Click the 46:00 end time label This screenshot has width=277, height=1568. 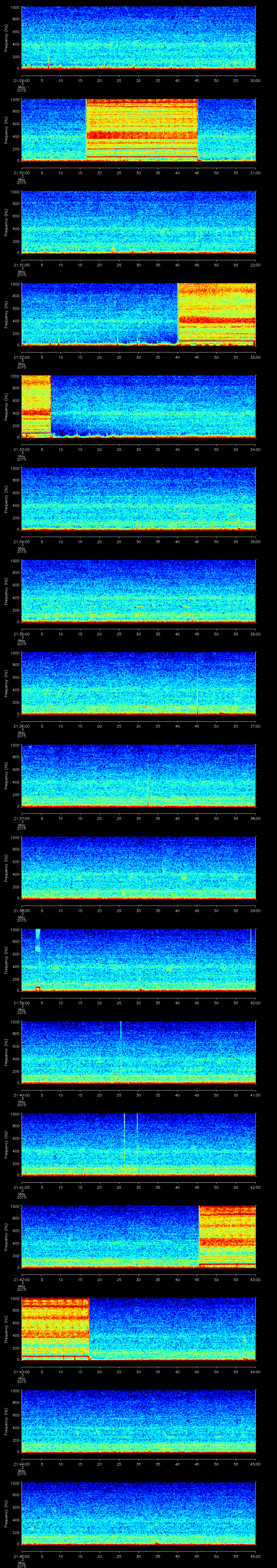point(255,1556)
